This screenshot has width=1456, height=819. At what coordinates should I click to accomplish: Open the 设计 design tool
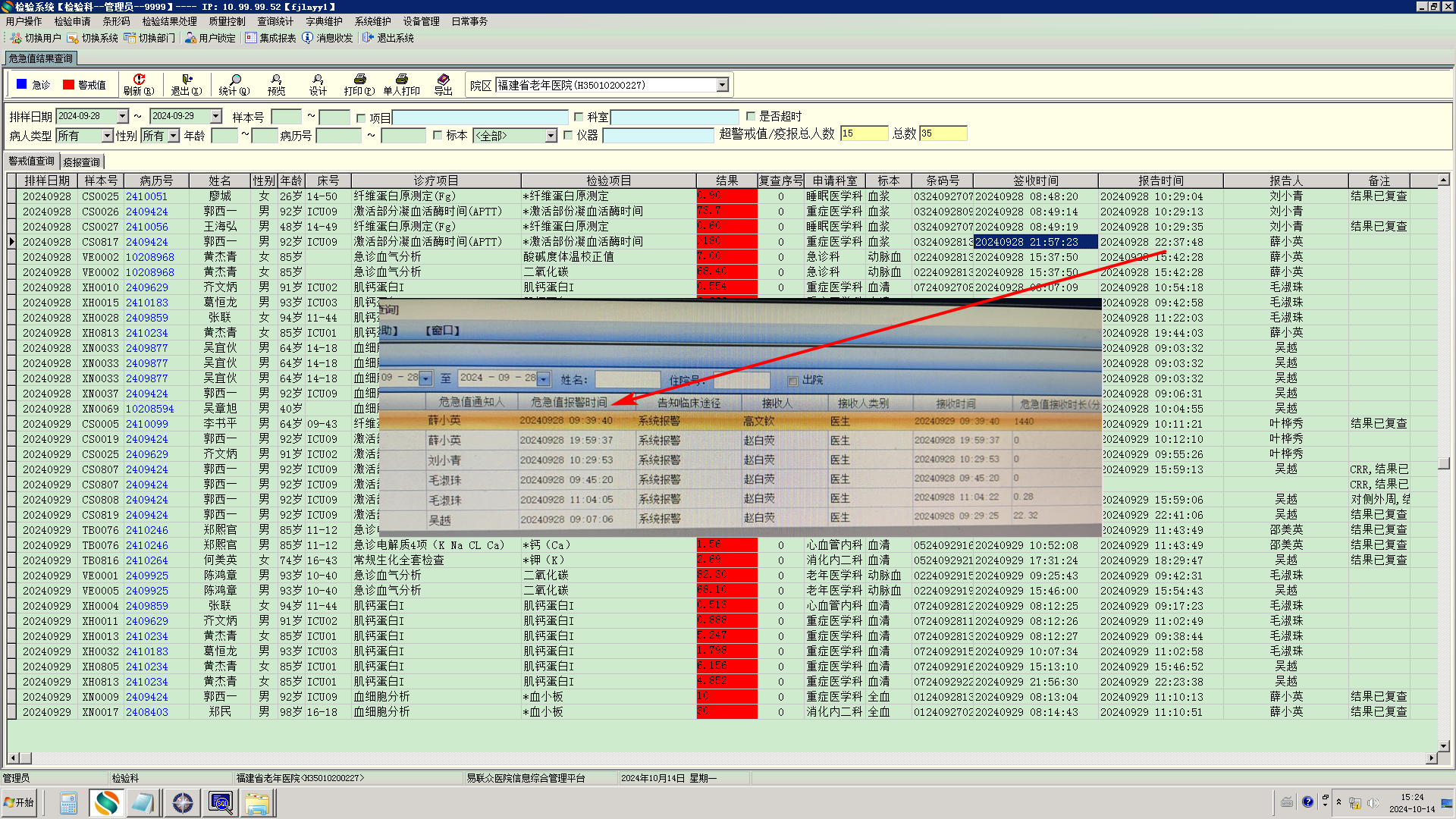[318, 80]
